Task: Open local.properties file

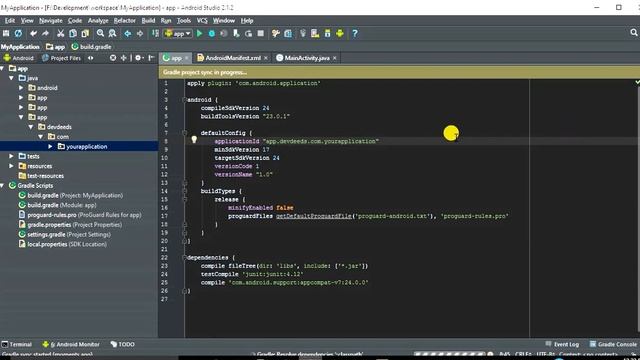Action: click(x=63, y=244)
